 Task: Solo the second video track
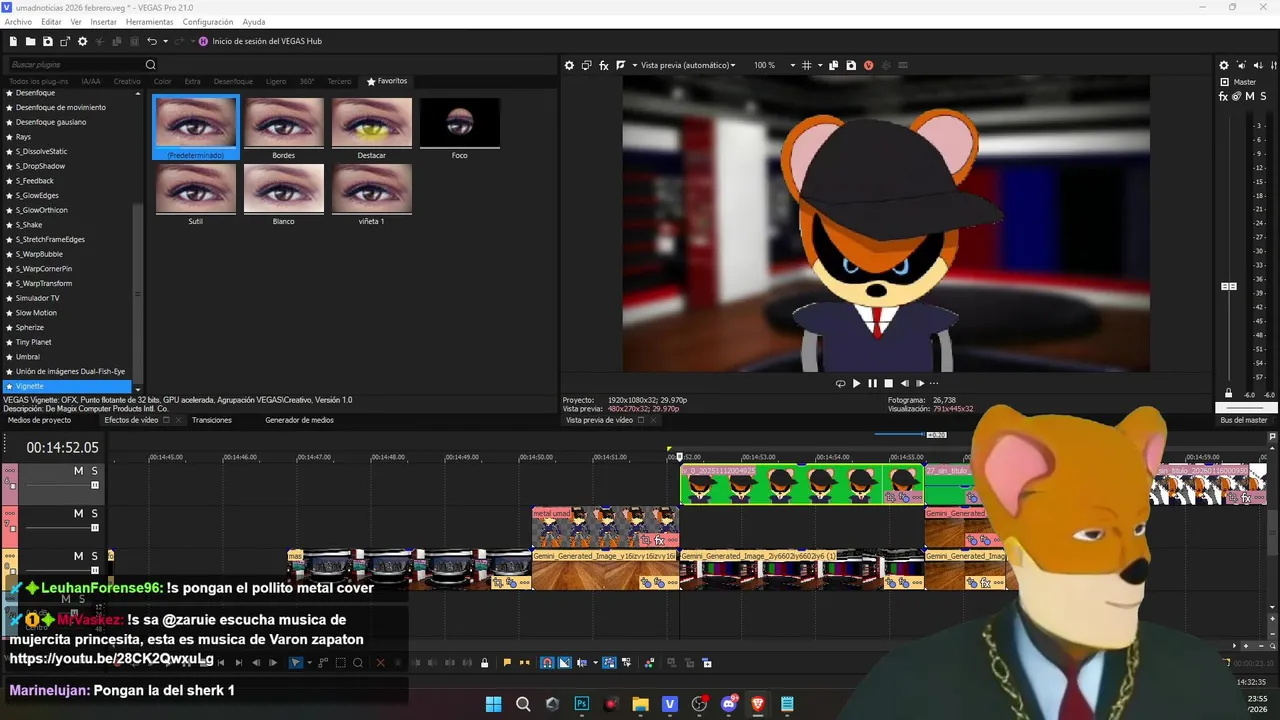95,513
